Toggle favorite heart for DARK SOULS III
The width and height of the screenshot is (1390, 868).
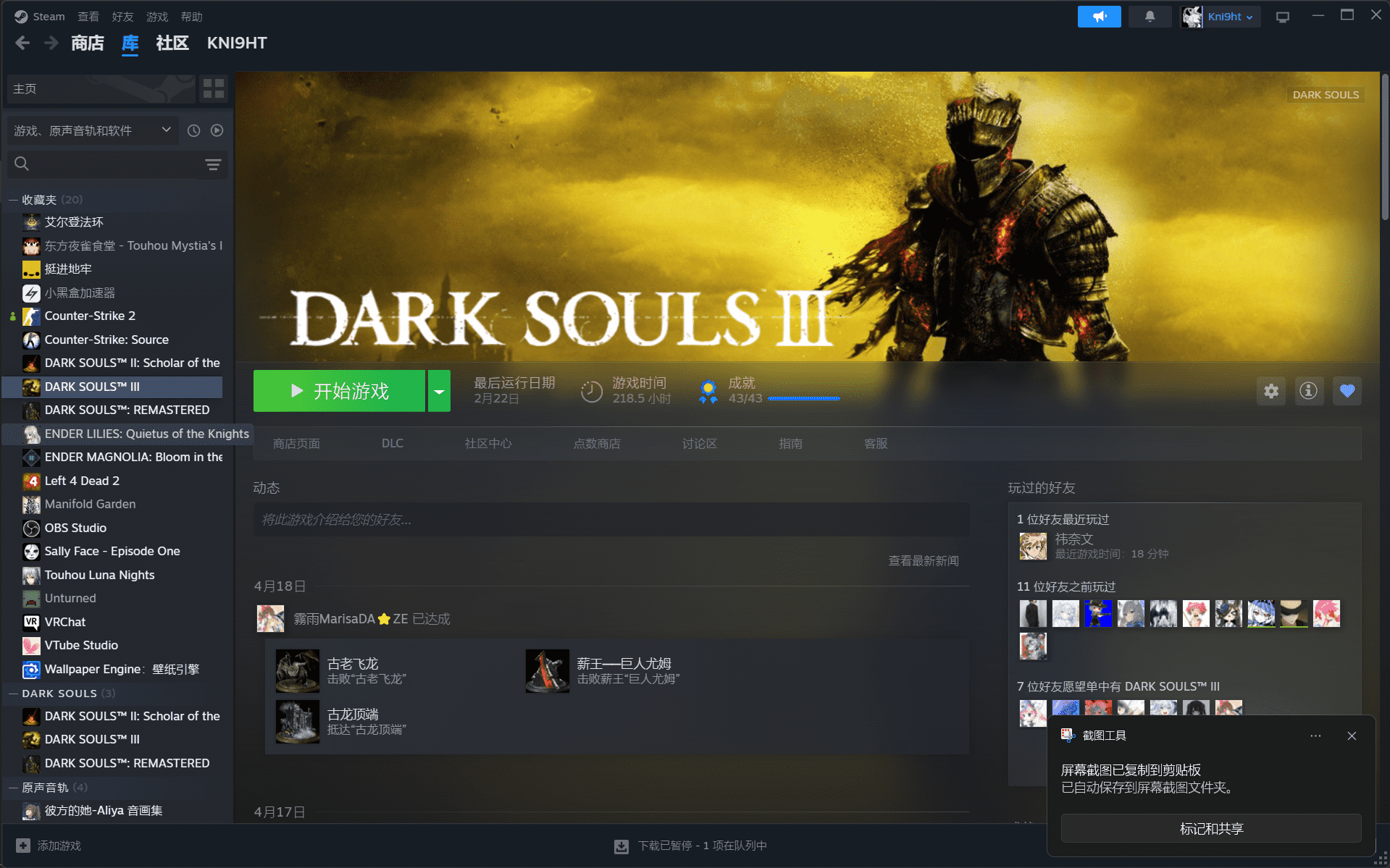[1347, 391]
